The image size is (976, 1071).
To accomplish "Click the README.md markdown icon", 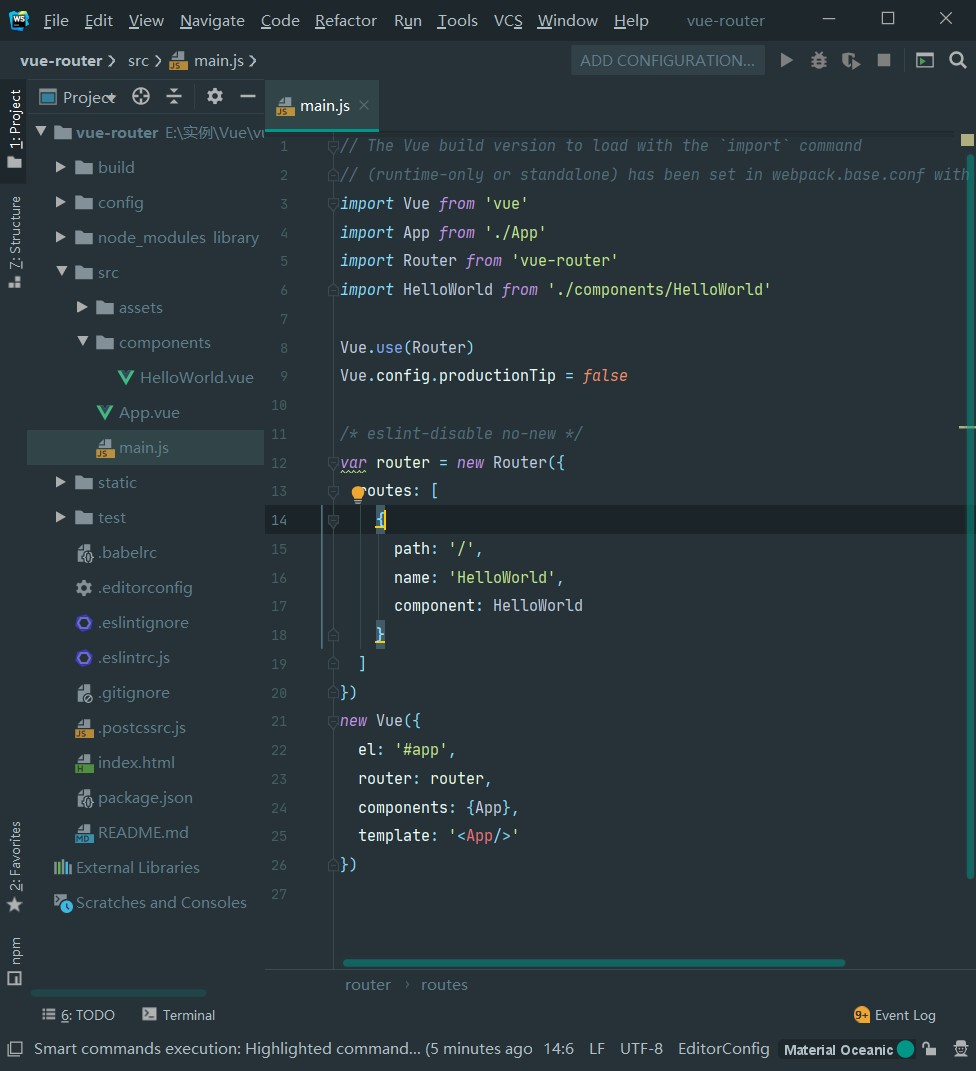I will (84, 833).
